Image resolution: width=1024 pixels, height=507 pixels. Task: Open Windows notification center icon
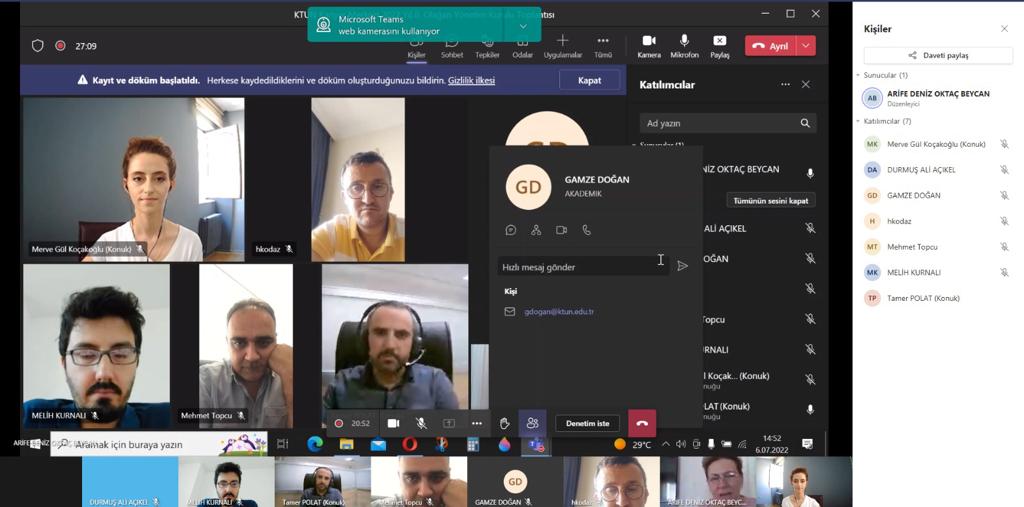pos(807,444)
